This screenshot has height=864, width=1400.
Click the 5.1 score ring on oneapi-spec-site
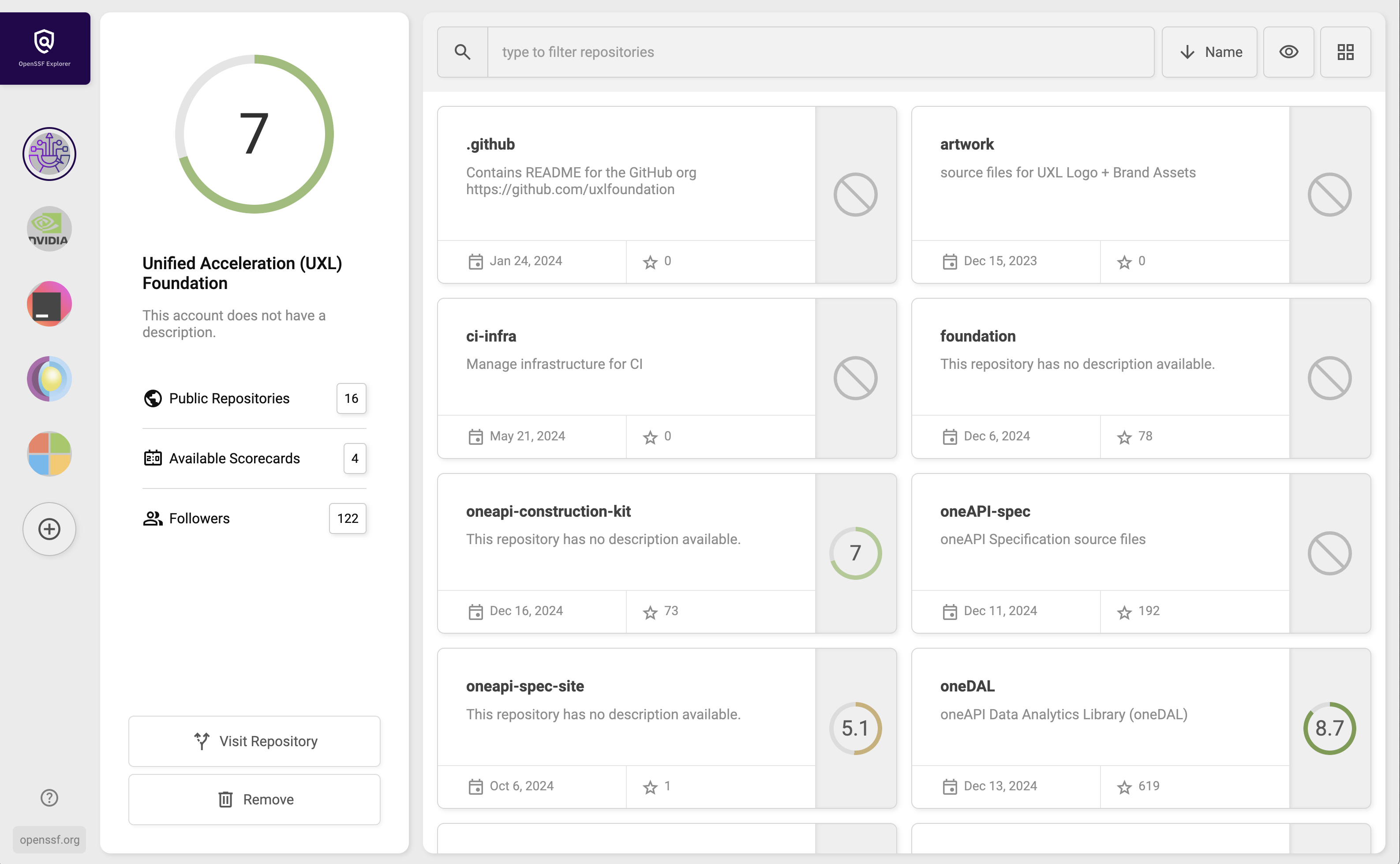tap(855, 728)
